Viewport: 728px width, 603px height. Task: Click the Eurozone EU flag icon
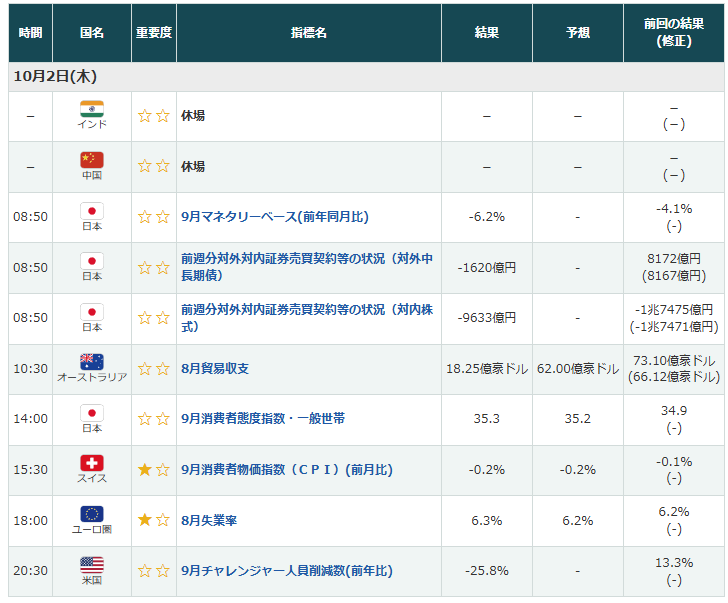[x=92, y=514]
